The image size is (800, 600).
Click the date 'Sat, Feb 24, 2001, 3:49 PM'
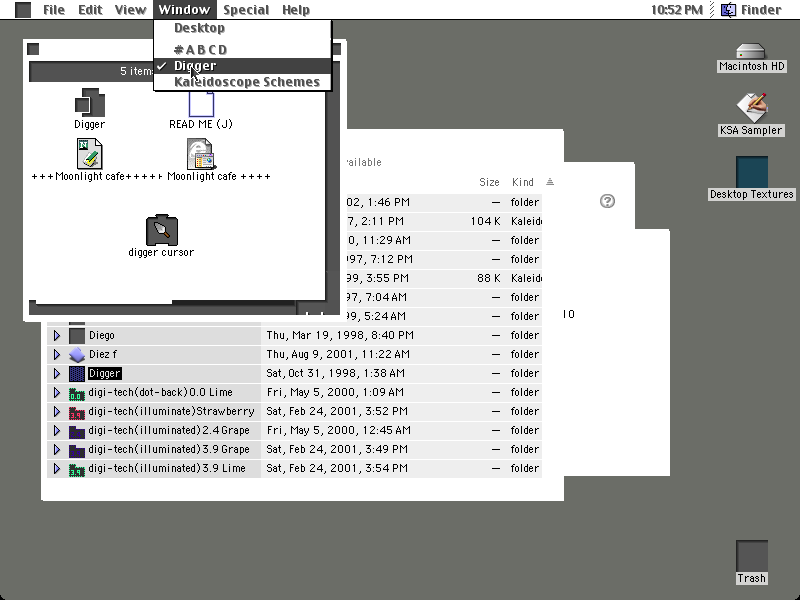click(x=337, y=449)
